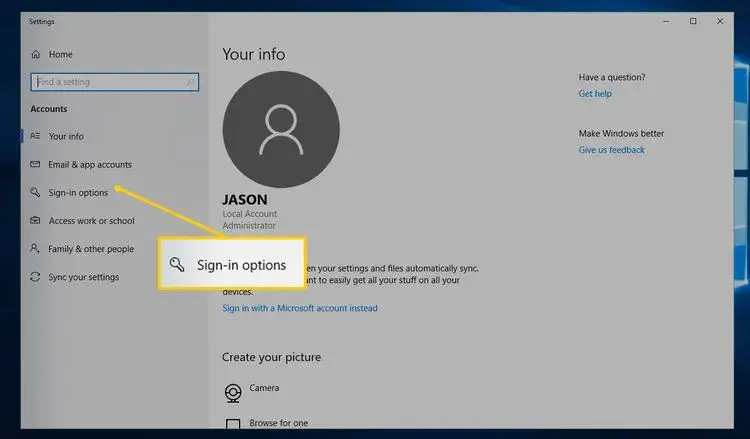Open Sign-in options text in the sidebar
750x439 pixels.
point(78,192)
